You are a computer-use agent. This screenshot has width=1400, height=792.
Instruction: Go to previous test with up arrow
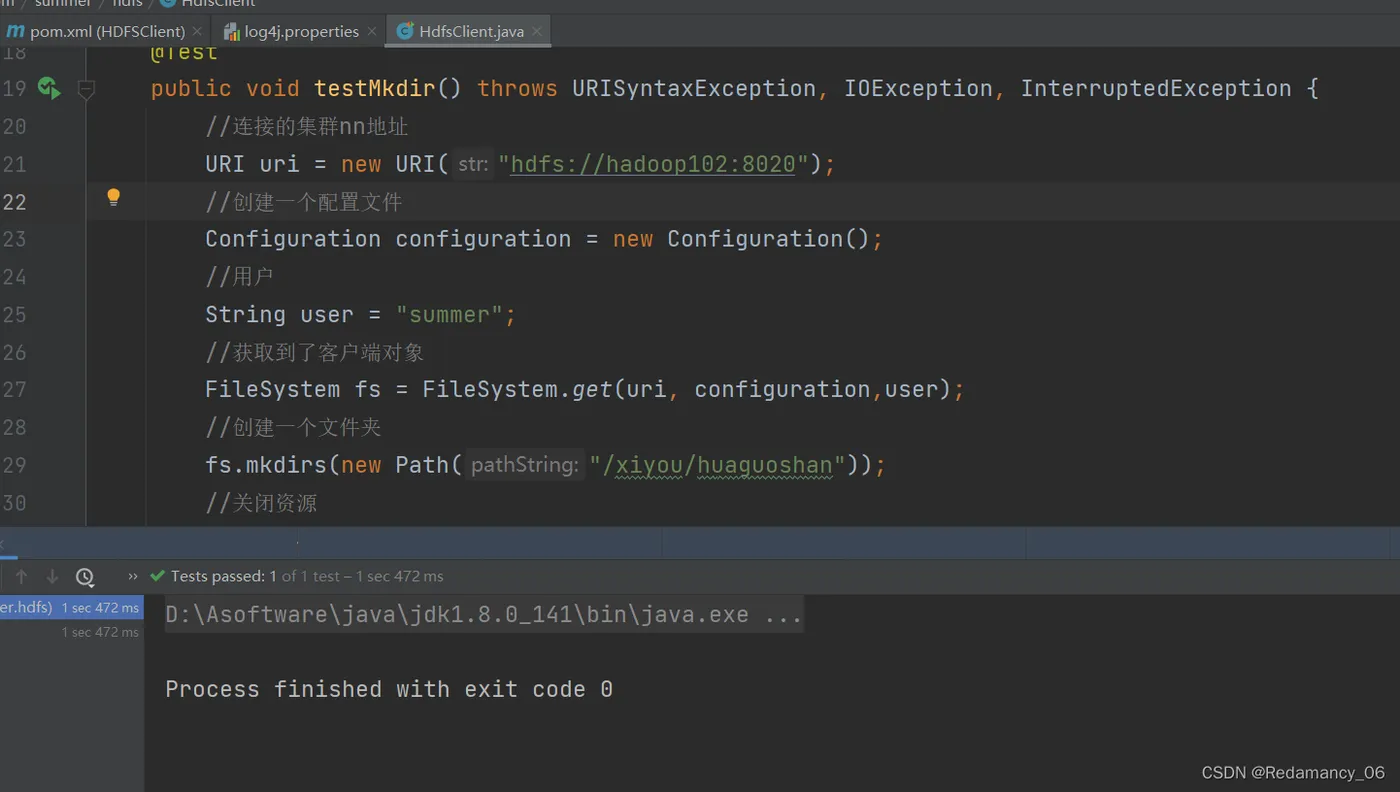point(22,576)
